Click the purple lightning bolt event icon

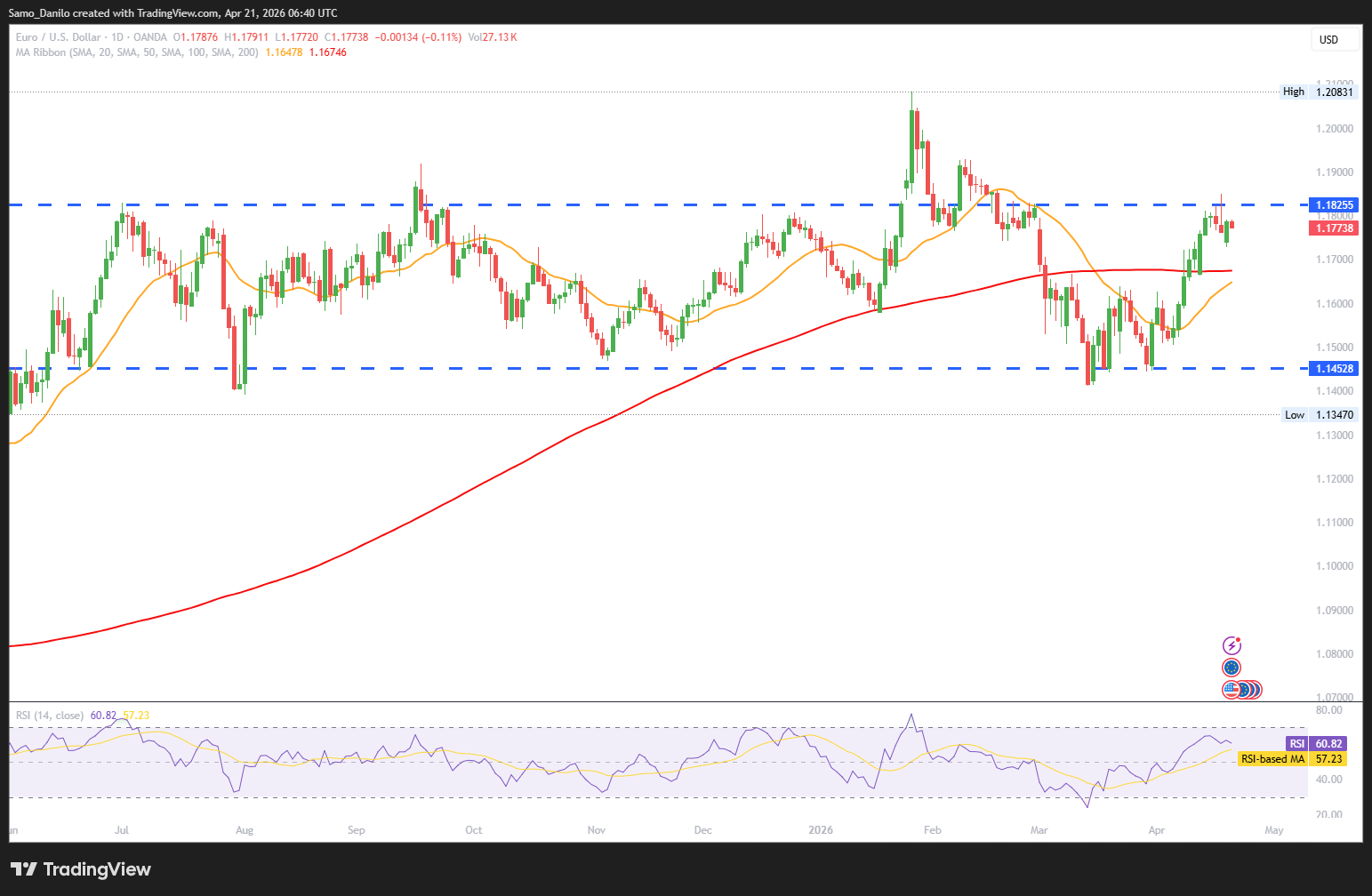pyautogui.click(x=1232, y=645)
